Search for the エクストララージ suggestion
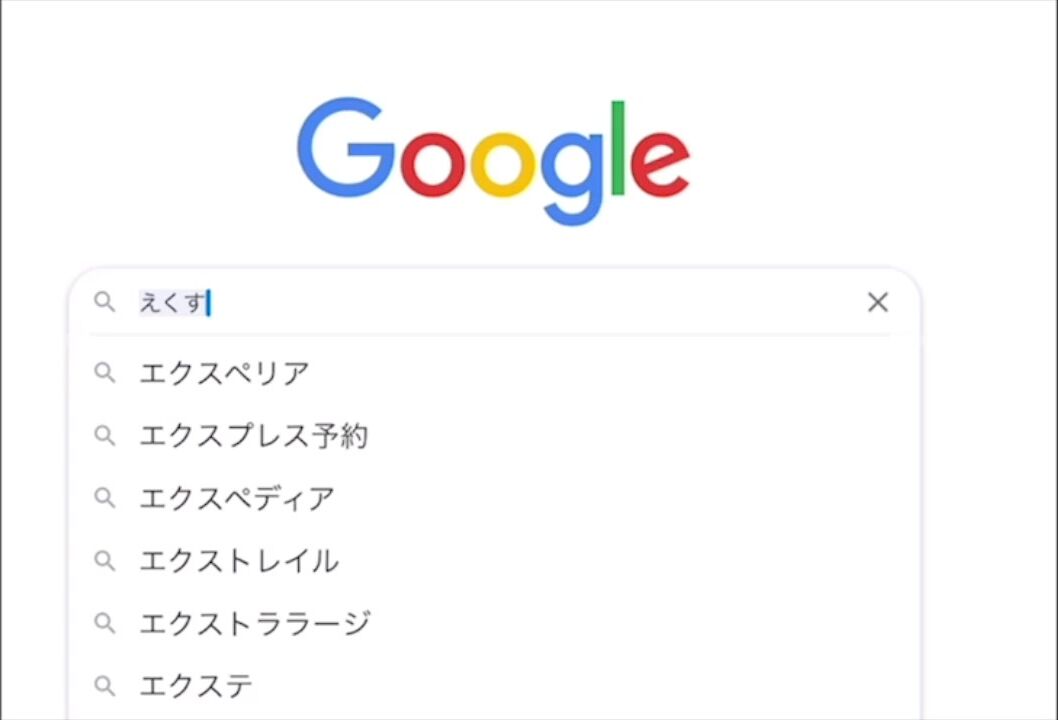 pyautogui.click(x=255, y=623)
